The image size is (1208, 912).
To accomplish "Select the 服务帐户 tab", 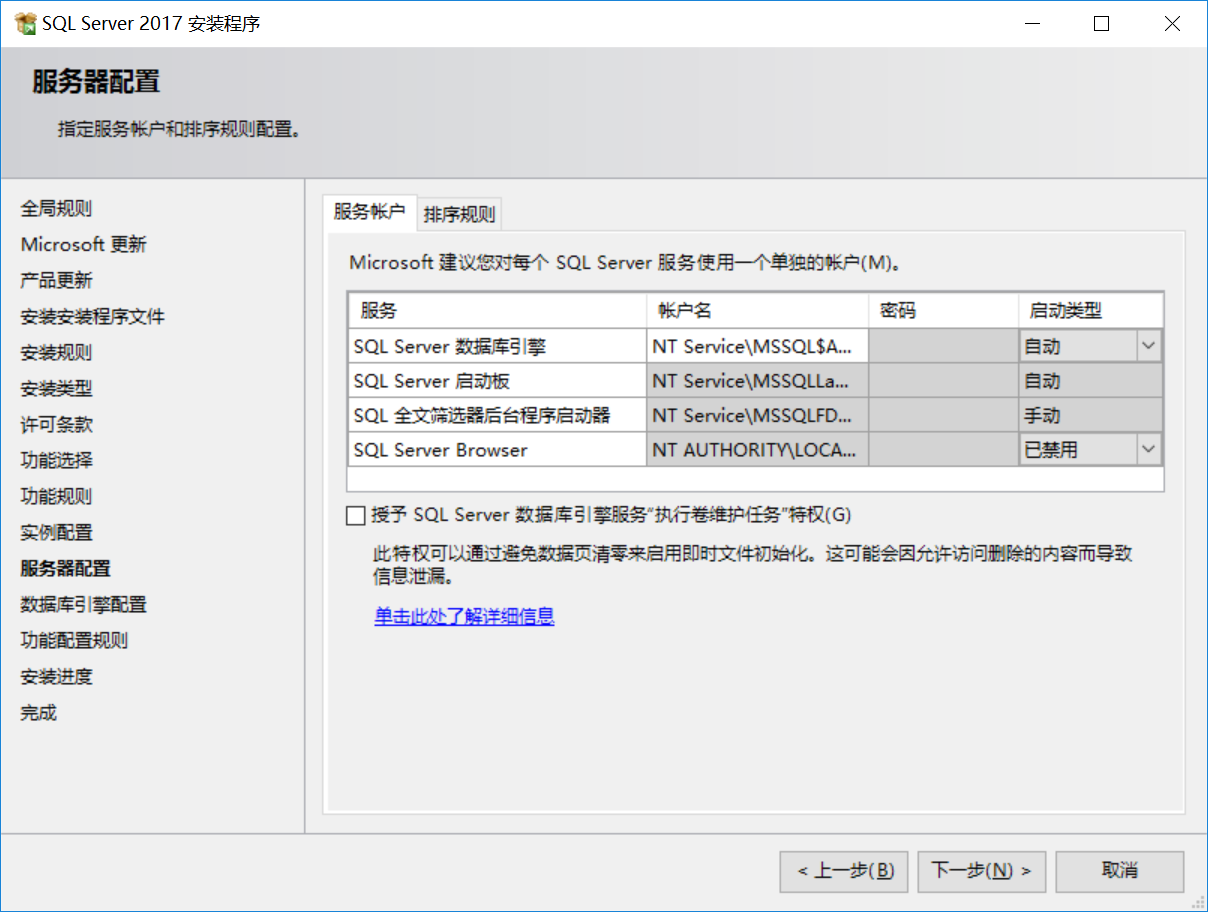I will click(369, 212).
